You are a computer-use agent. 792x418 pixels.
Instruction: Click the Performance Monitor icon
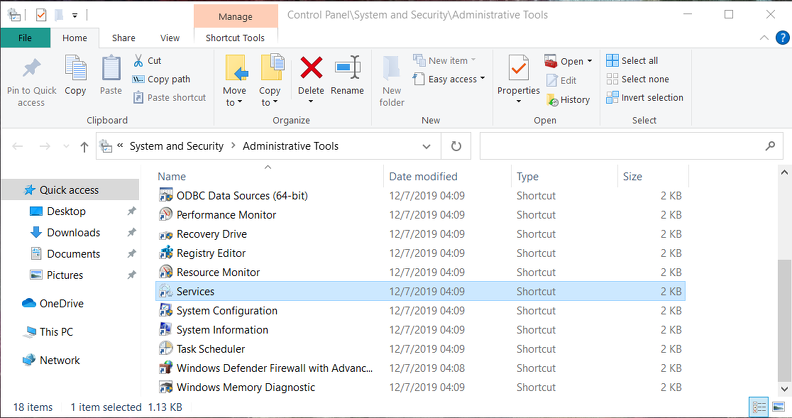point(166,215)
